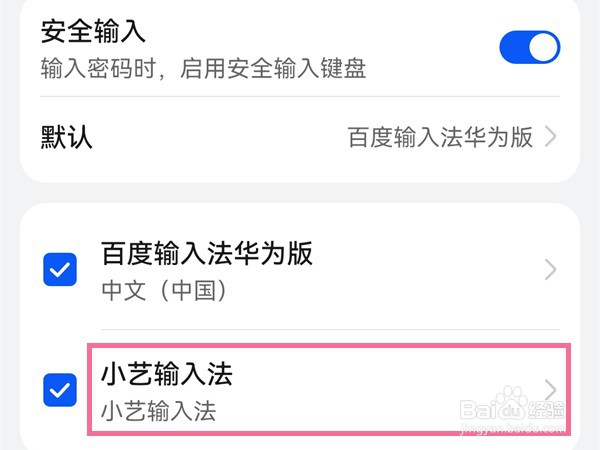600x450 pixels.
Task: Tap the 默认 row label
Action: (x=67, y=137)
